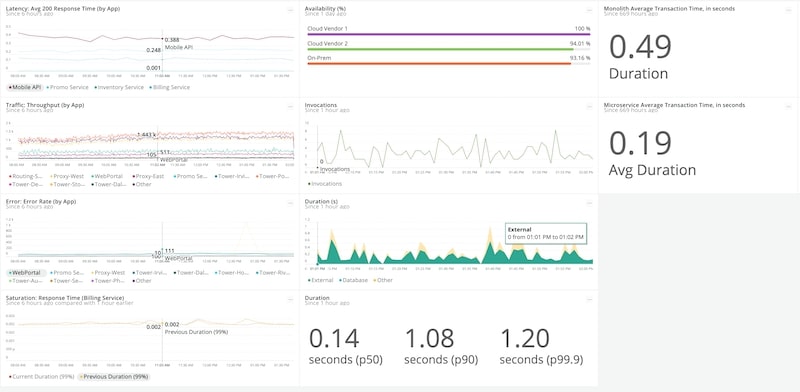Open options menu of Availability widget
Image resolution: width=800 pixels, height=392 pixels.
(x=589, y=10)
